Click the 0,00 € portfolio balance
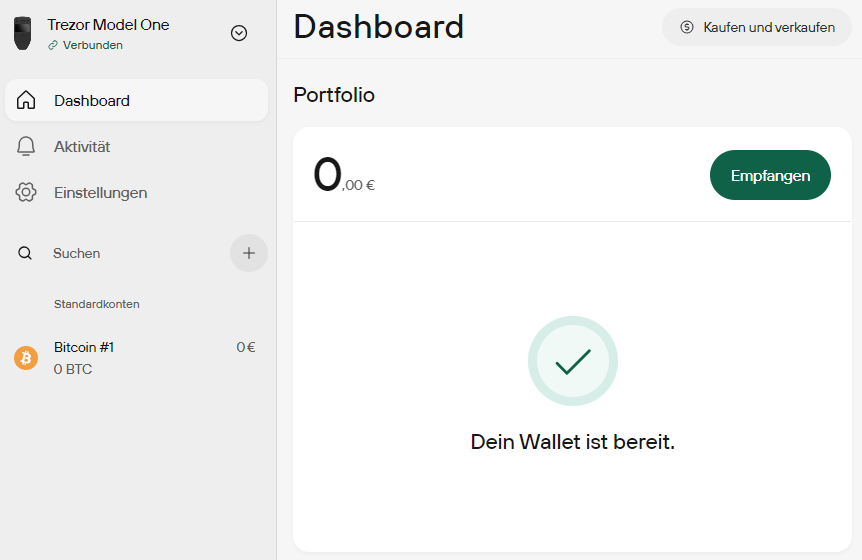The width and height of the screenshot is (862, 560). tap(344, 175)
